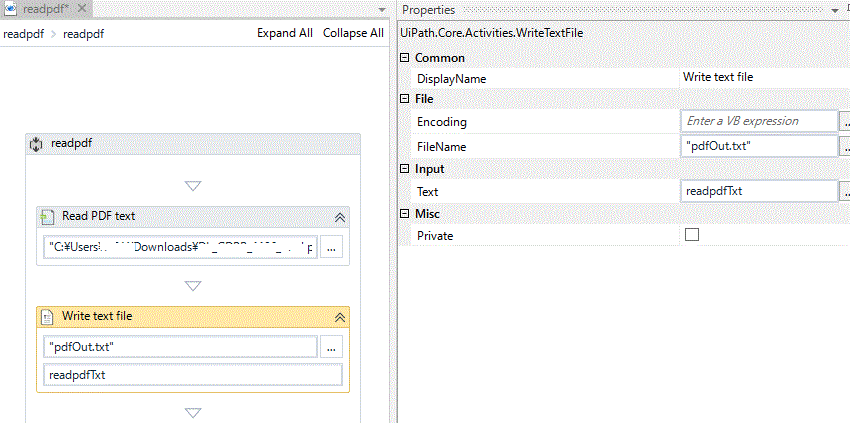Image resolution: width=850 pixels, height=423 pixels.
Task: Click the Text property field readpdfTxt
Action: tap(759, 191)
